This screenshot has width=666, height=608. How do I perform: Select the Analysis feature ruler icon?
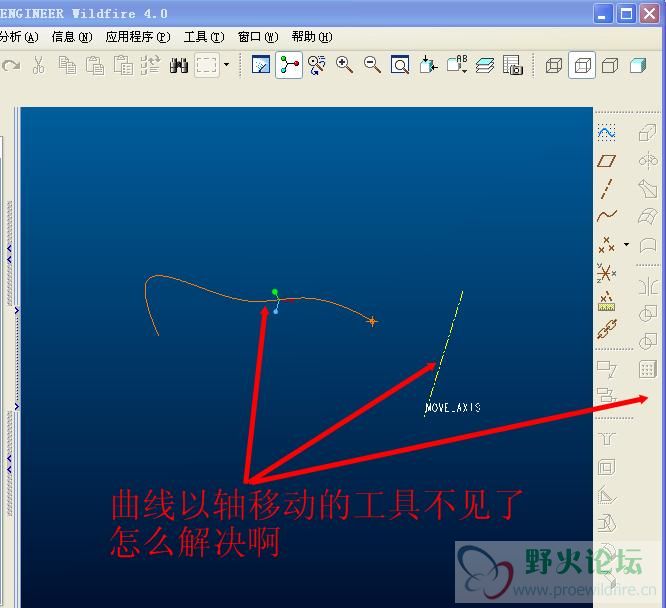coord(607,301)
